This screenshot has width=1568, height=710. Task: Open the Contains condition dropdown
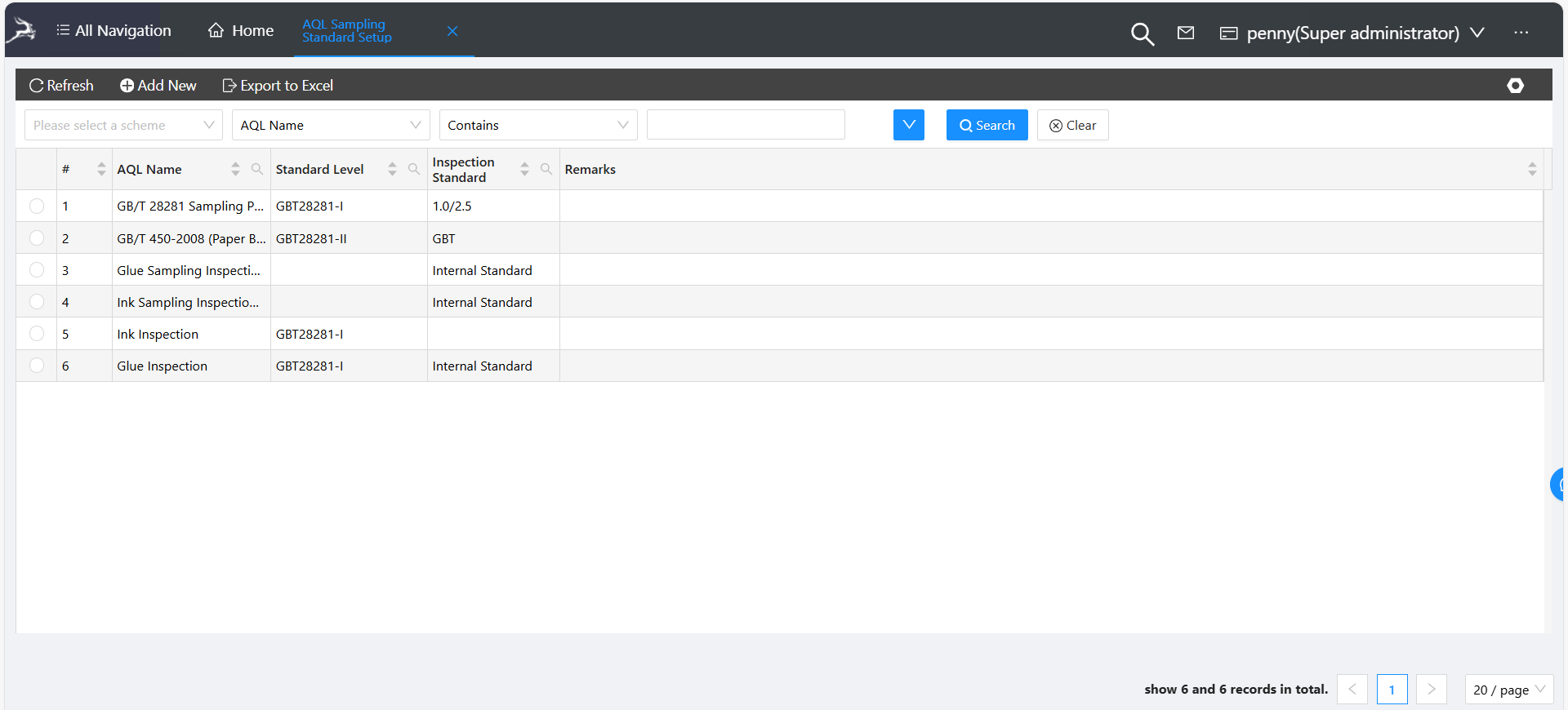538,125
